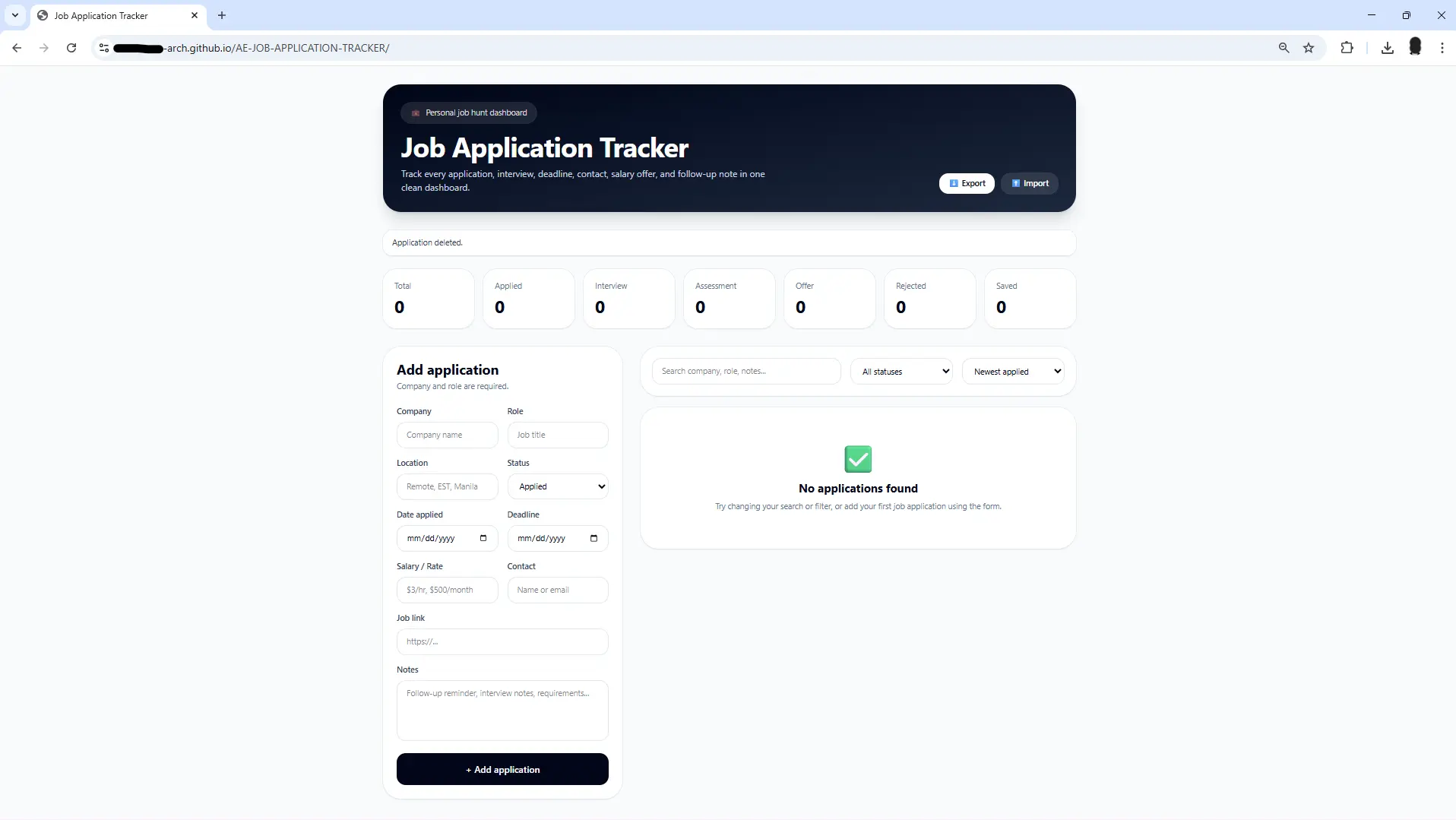Focus the Salary / Rate field
Viewport: 1456px width, 820px height.
pos(447,590)
